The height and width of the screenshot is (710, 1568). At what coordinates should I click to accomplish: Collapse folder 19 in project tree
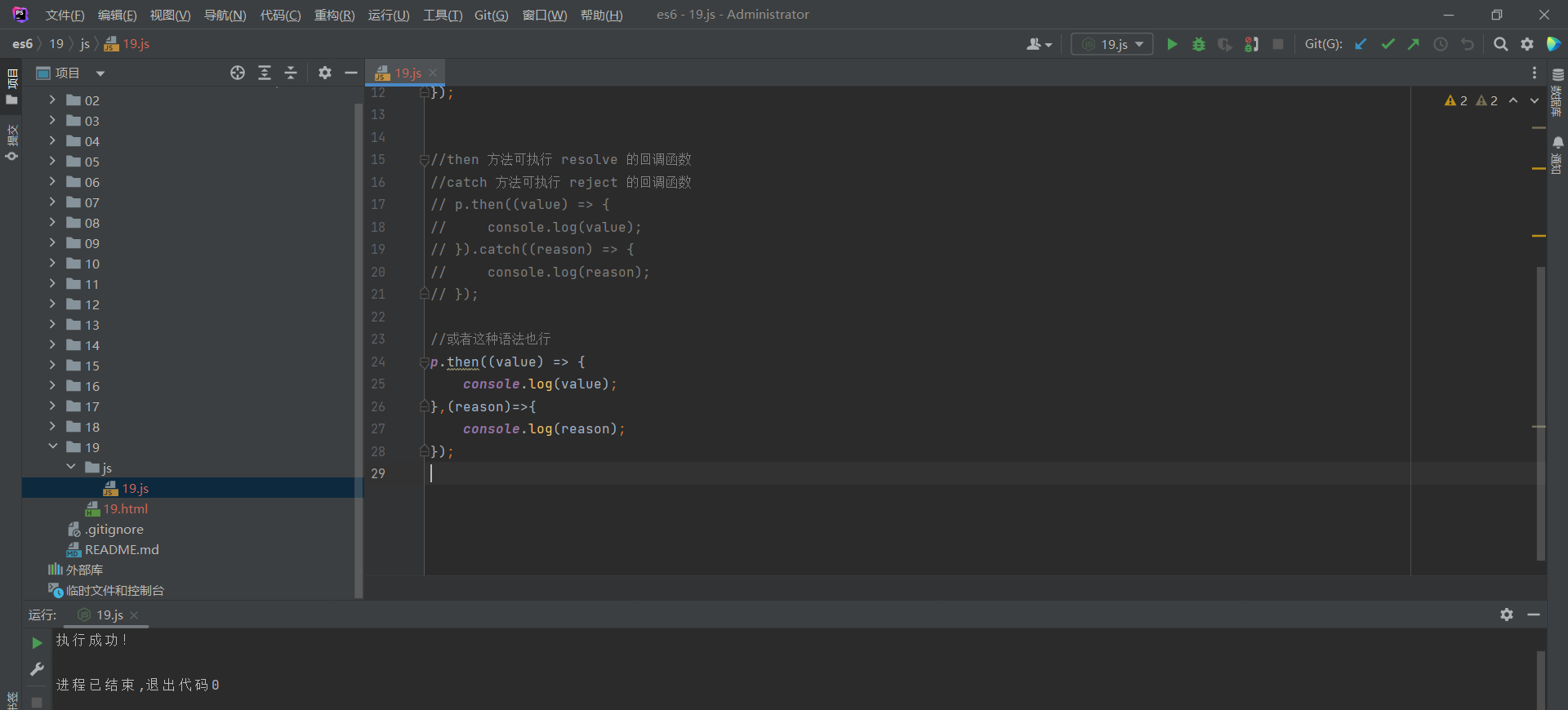52,446
